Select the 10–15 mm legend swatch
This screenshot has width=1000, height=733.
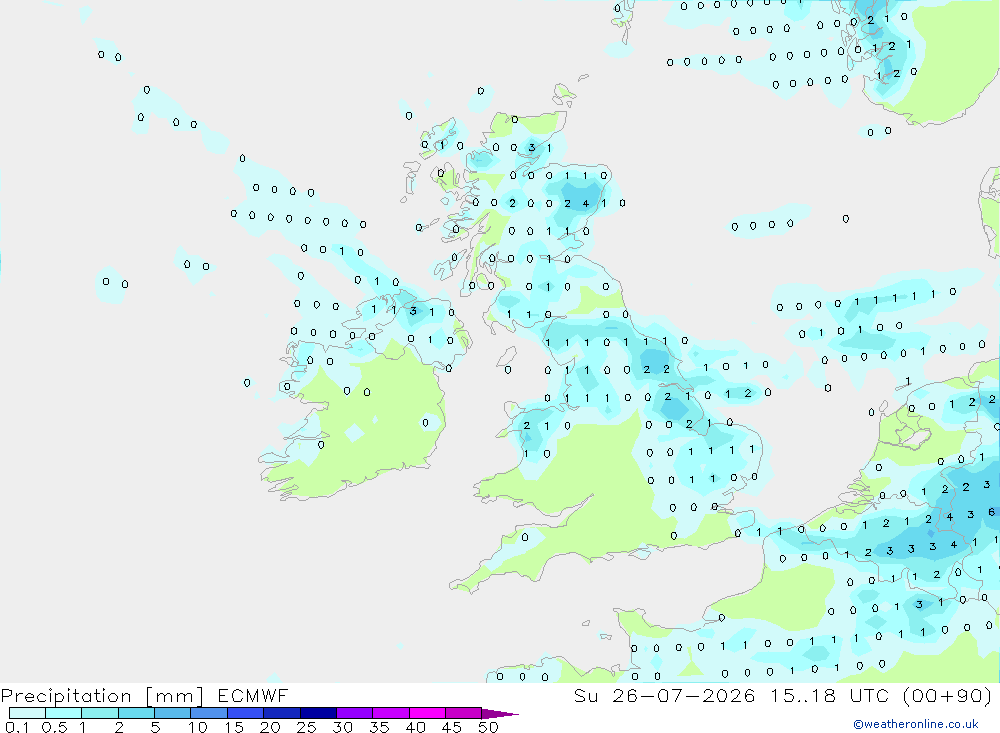click(x=209, y=713)
